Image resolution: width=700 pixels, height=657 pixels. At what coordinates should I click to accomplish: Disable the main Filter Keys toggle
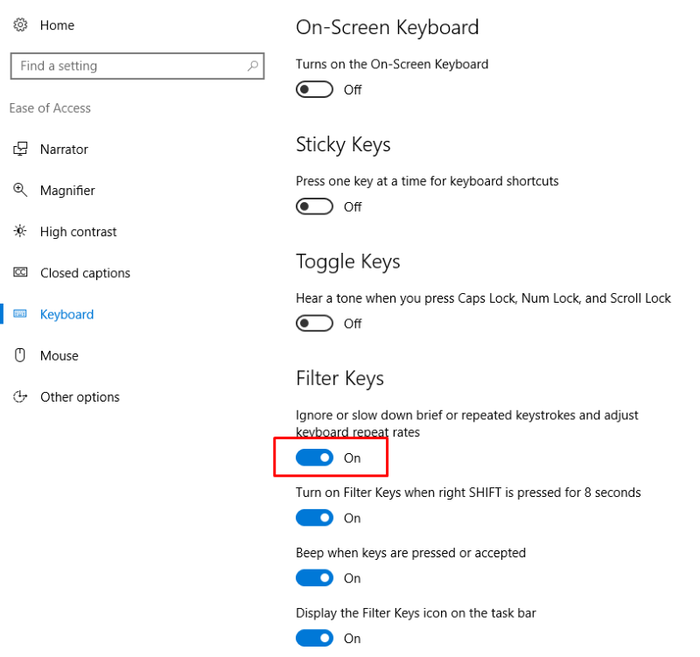pos(314,458)
